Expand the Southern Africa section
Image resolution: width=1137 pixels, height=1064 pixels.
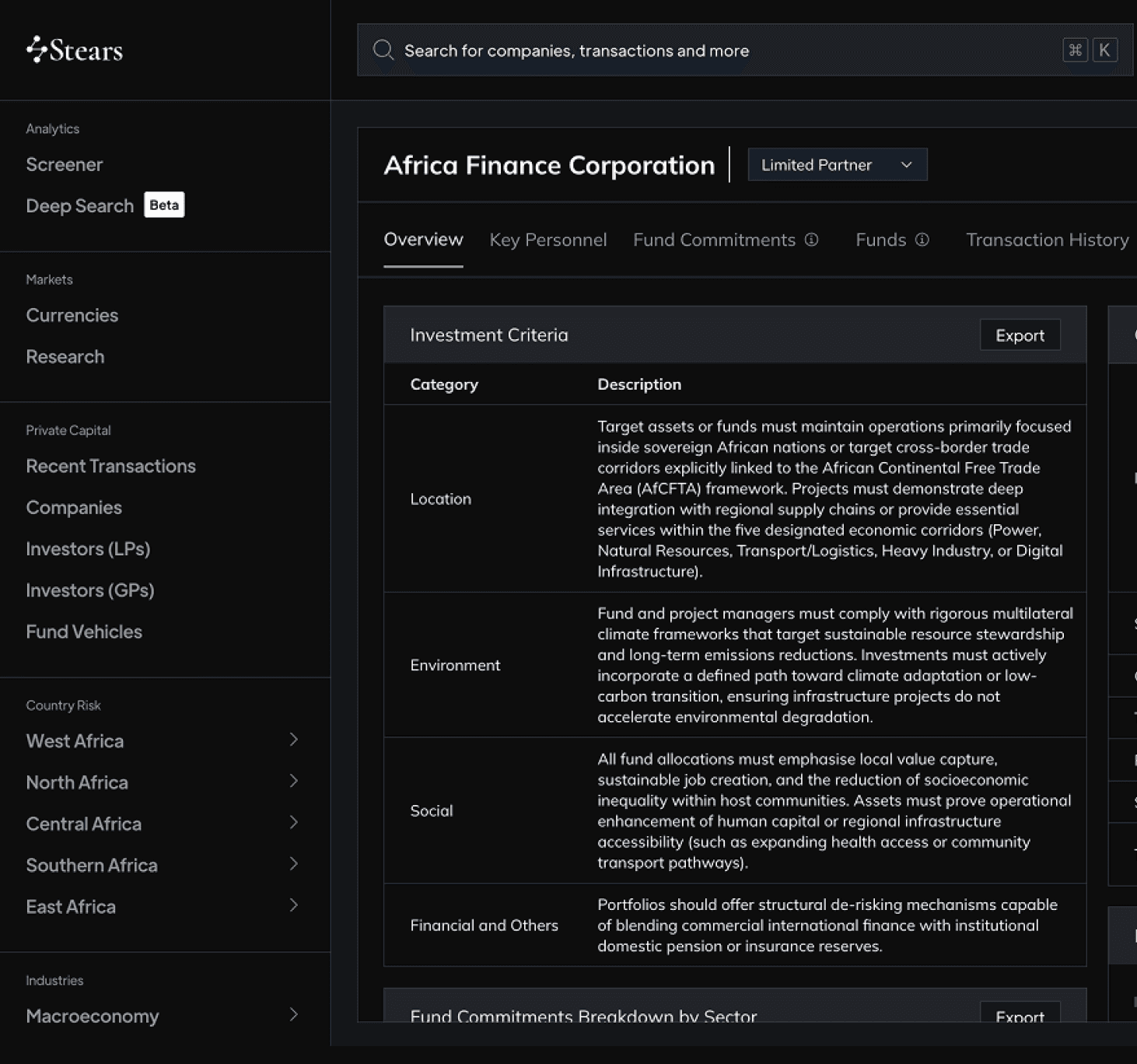point(293,864)
